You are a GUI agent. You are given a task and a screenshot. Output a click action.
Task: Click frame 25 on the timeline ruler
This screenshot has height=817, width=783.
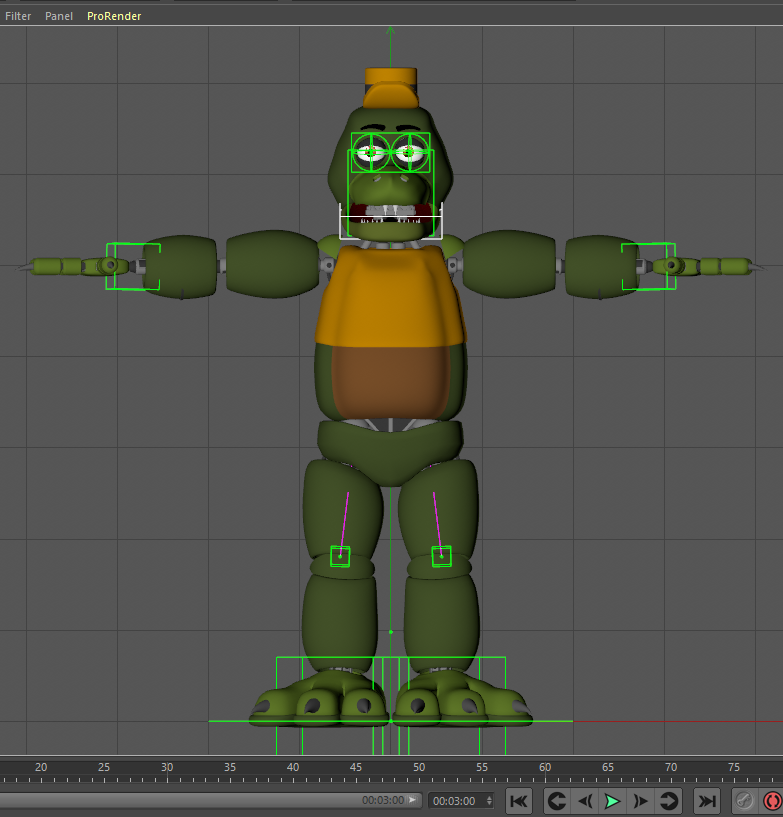[x=104, y=768]
